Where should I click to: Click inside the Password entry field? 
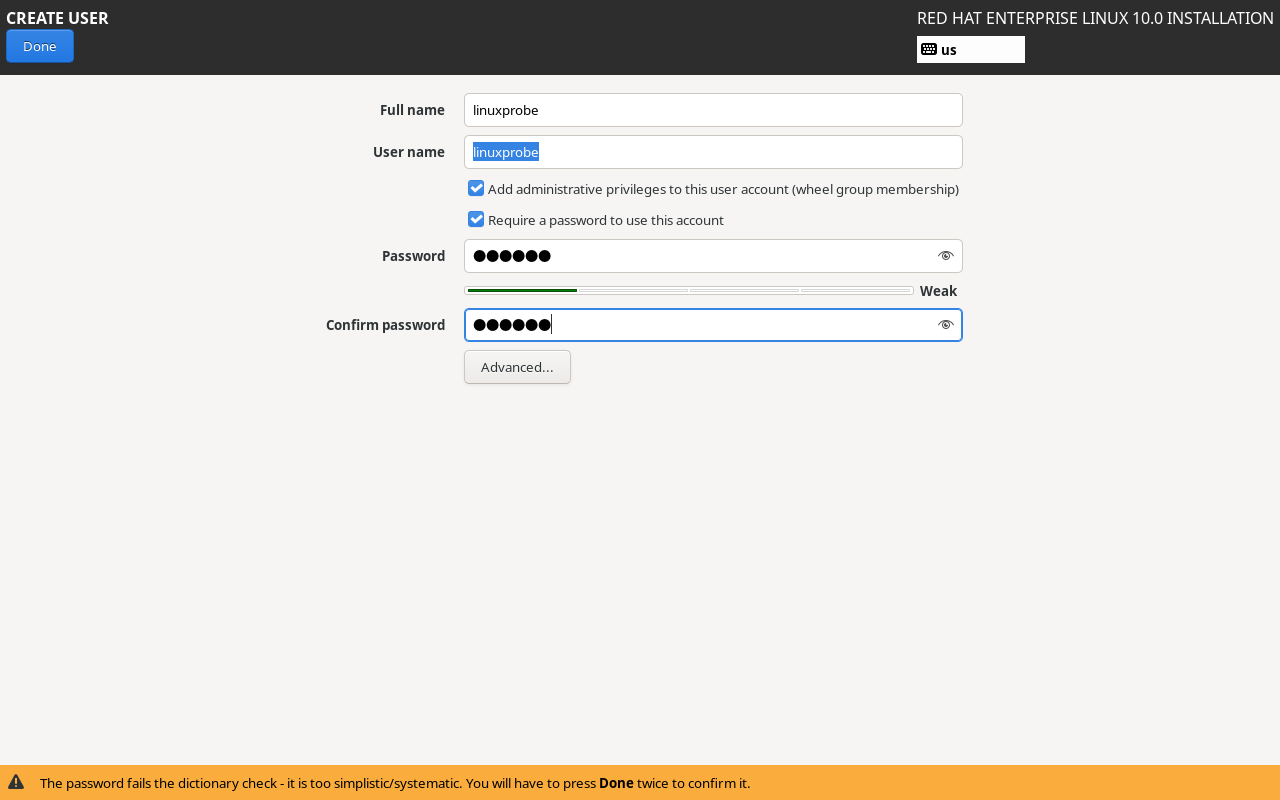coord(700,256)
